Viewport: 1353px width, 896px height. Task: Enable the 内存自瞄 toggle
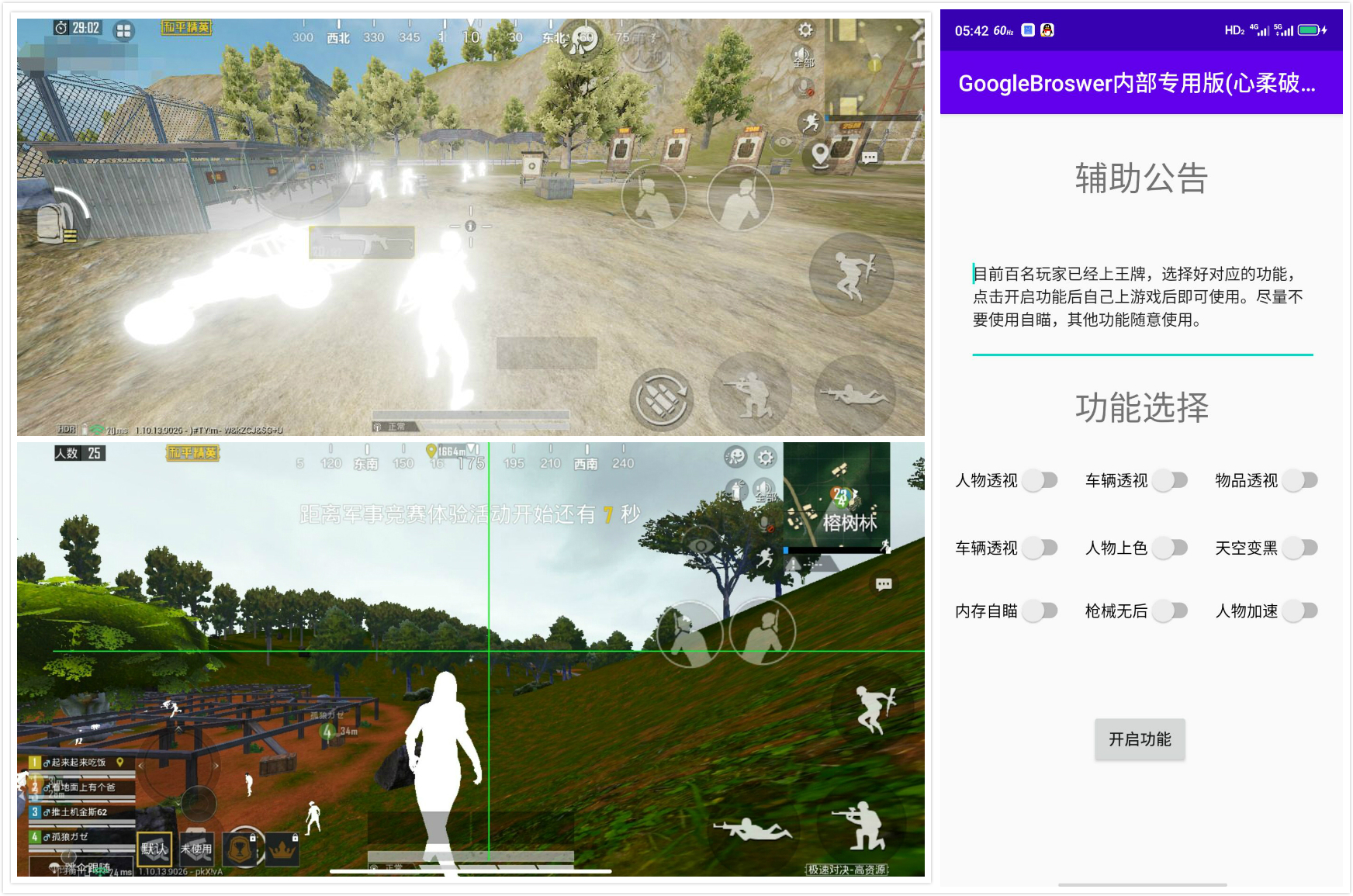pos(1040,611)
